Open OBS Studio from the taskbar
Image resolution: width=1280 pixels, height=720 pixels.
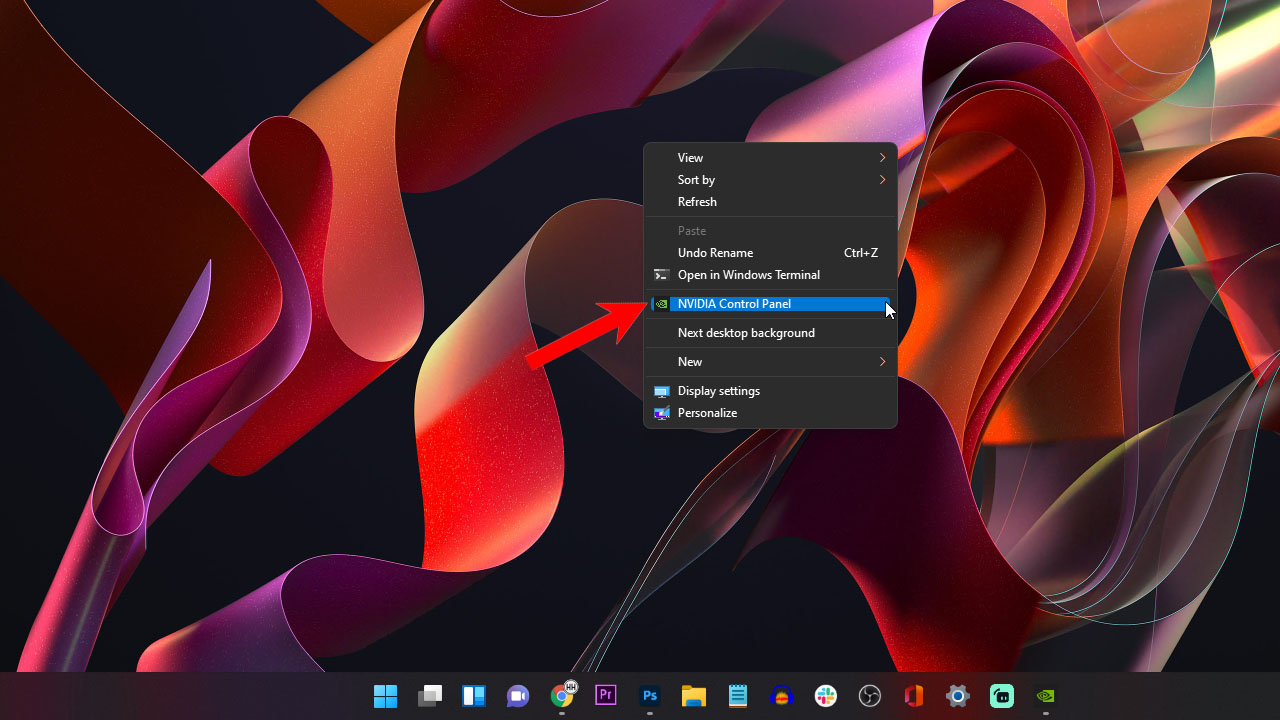[x=870, y=696]
